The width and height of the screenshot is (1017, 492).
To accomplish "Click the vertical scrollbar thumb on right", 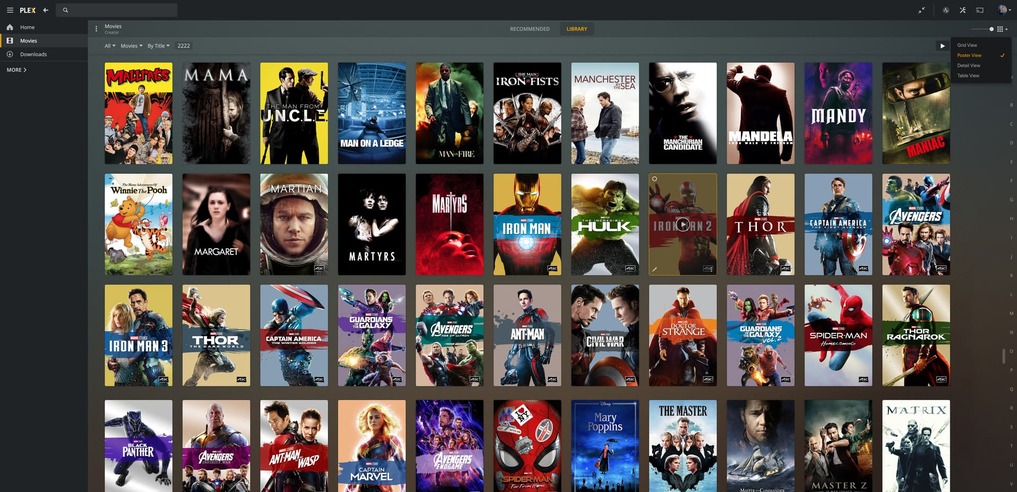I will point(1003,355).
